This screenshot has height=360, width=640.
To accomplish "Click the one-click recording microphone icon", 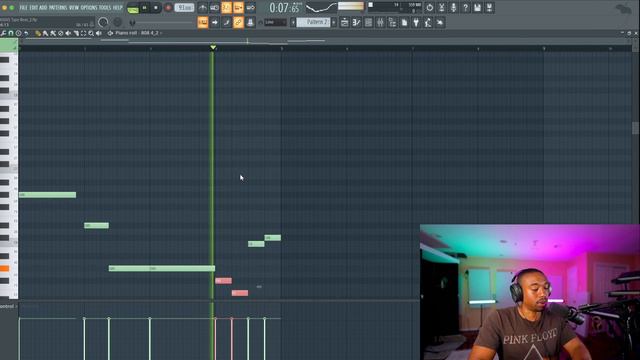I will pyautogui.click(x=453, y=8).
